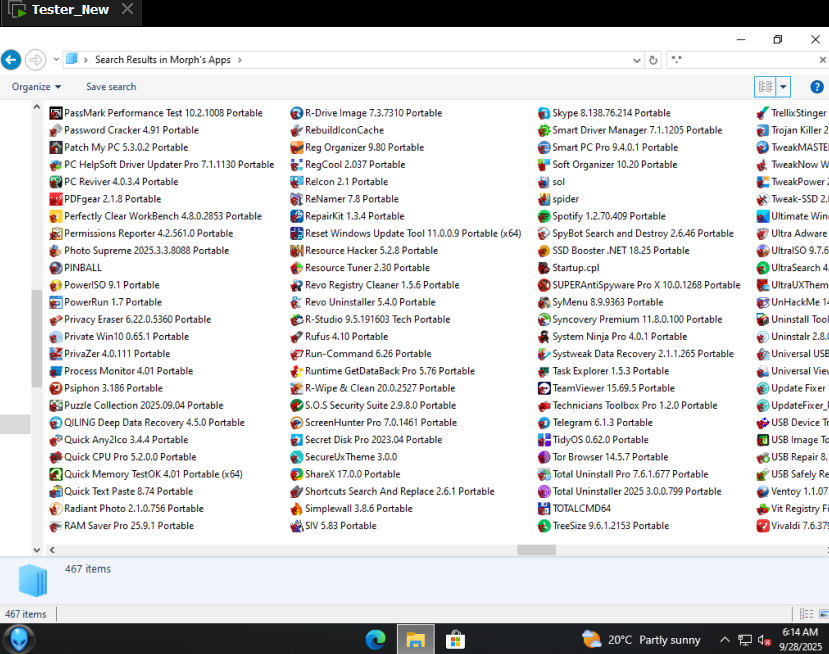Select Privacy Eraser 6.22.0.5360 Portable
The height and width of the screenshot is (654, 829).
(x=130, y=319)
